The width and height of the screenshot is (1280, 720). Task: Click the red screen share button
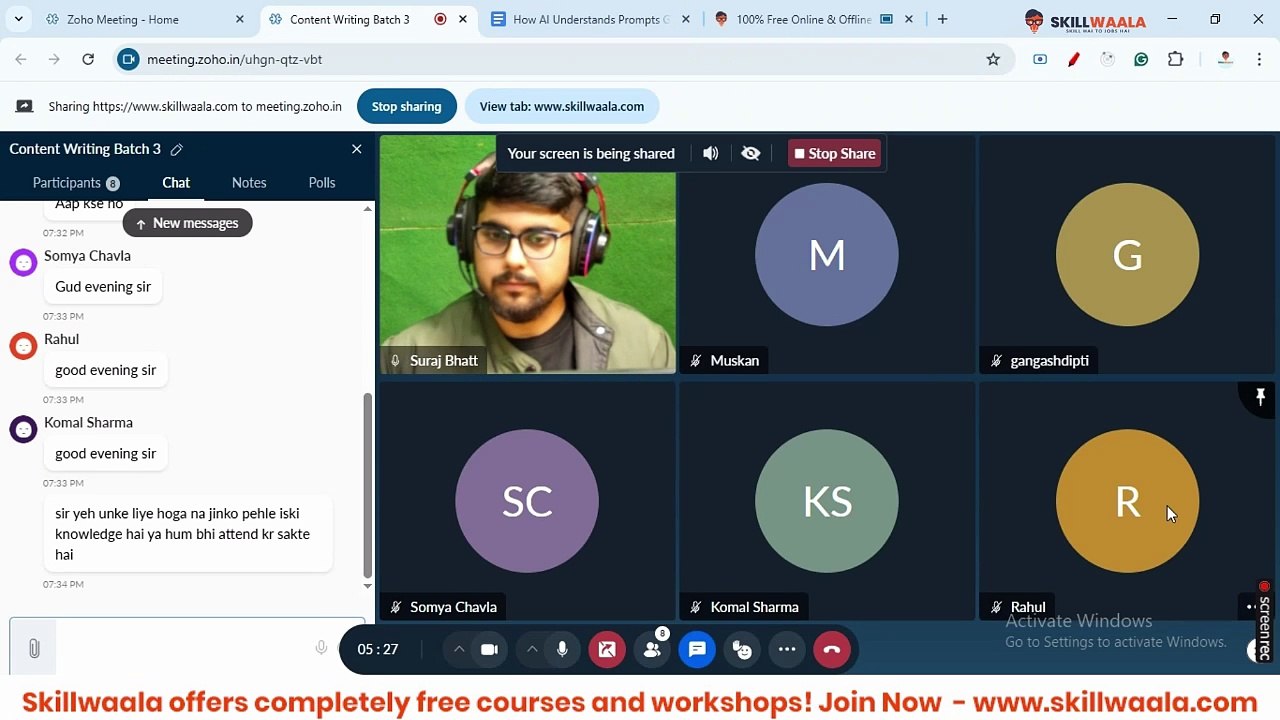point(607,649)
